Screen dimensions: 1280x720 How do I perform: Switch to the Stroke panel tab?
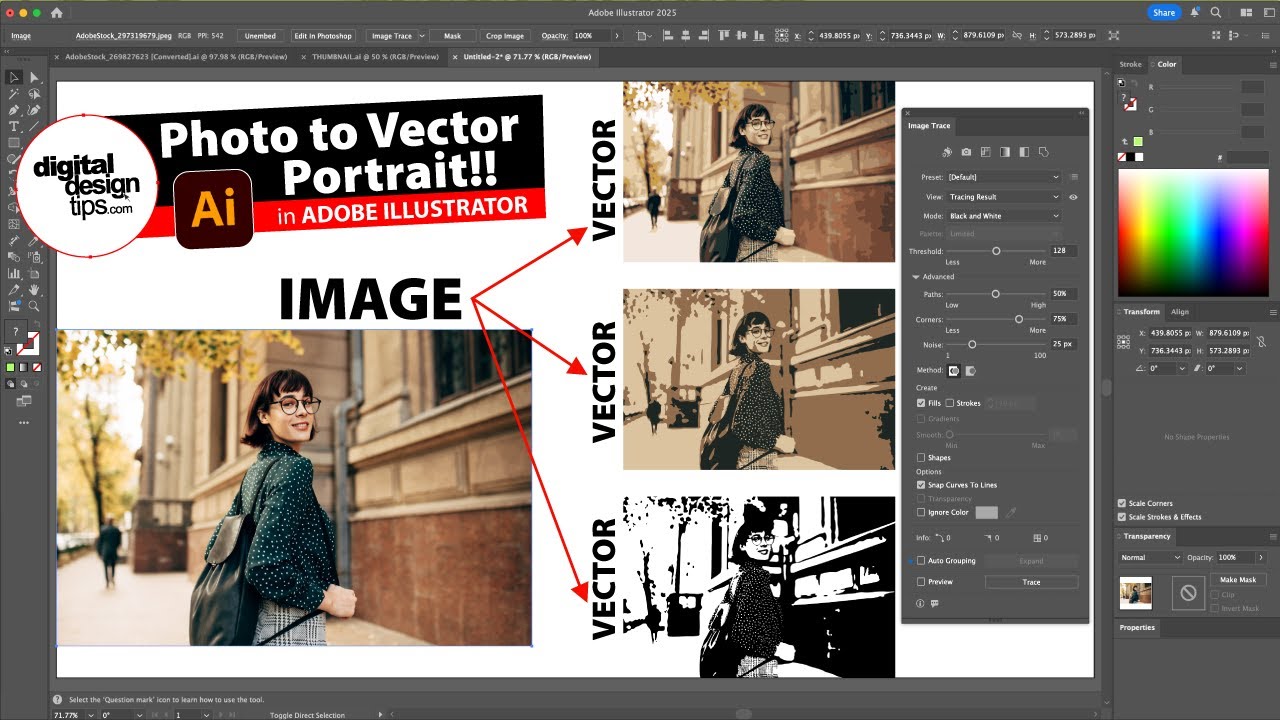click(1130, 64)
